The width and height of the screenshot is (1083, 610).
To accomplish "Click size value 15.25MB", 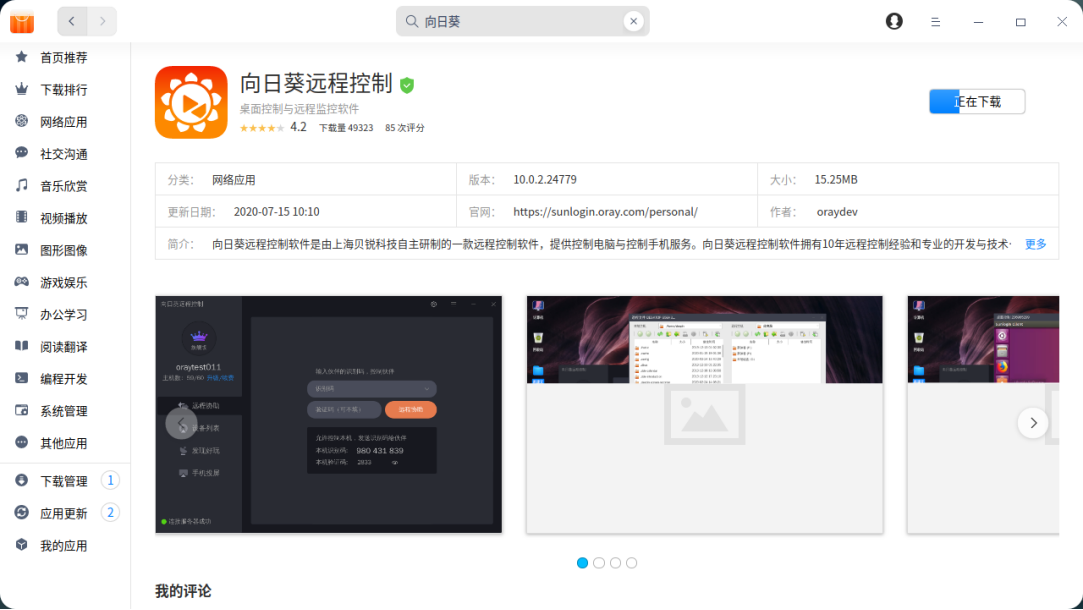I will (836, 180).
